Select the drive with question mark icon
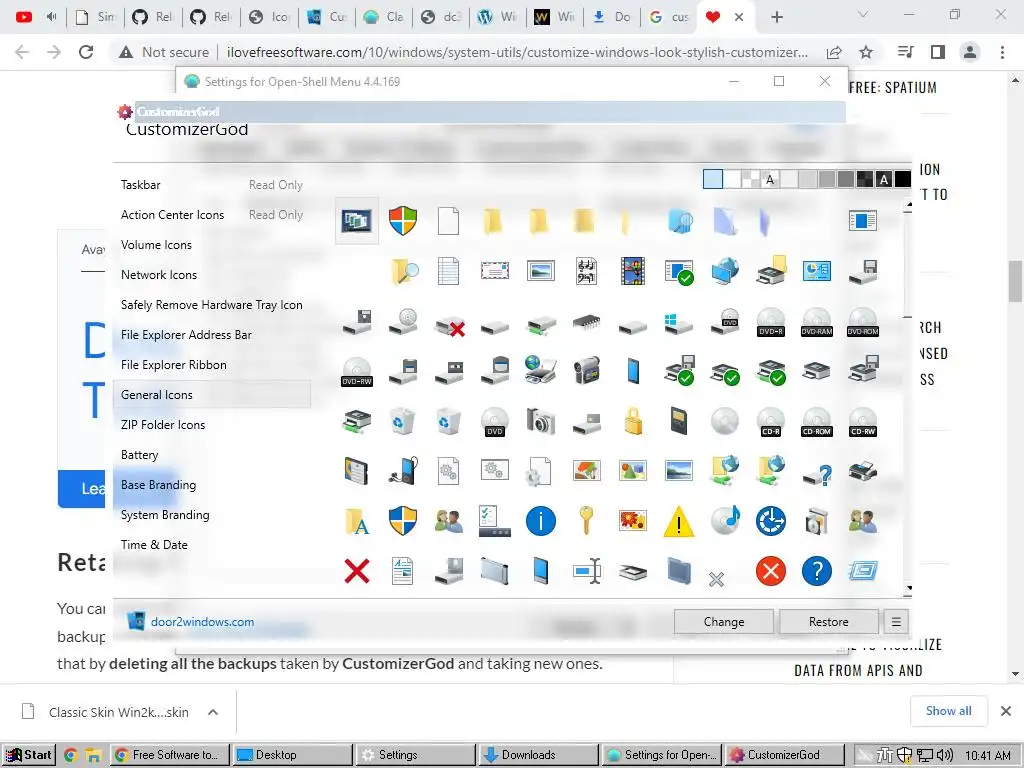Image resolution: width=1024 pixels, height=768 pixels. coord(817,475)
